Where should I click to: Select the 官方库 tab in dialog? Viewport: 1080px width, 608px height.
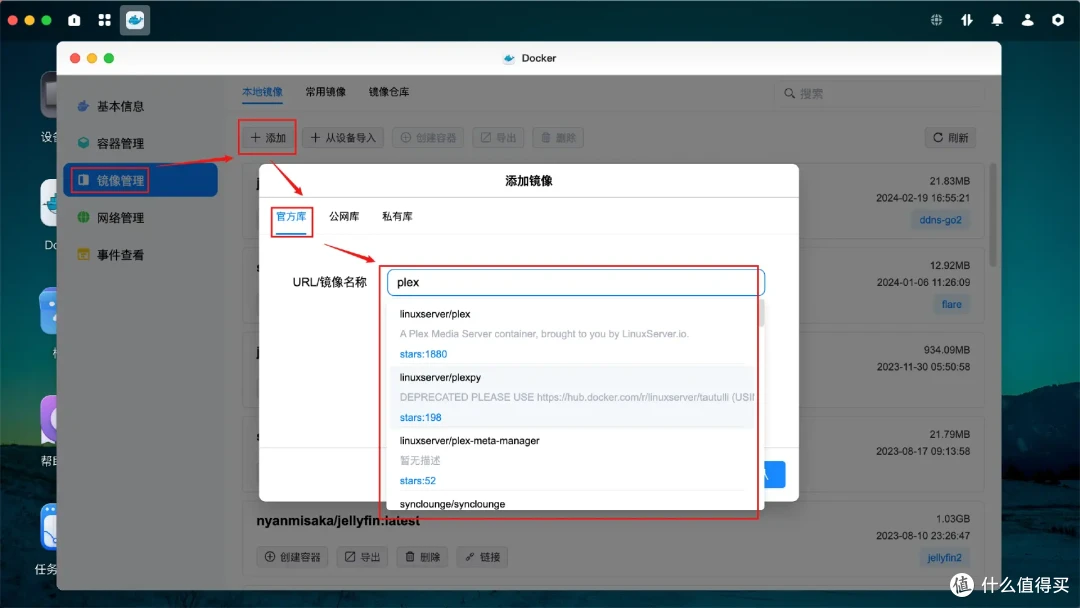click(291, 217)
